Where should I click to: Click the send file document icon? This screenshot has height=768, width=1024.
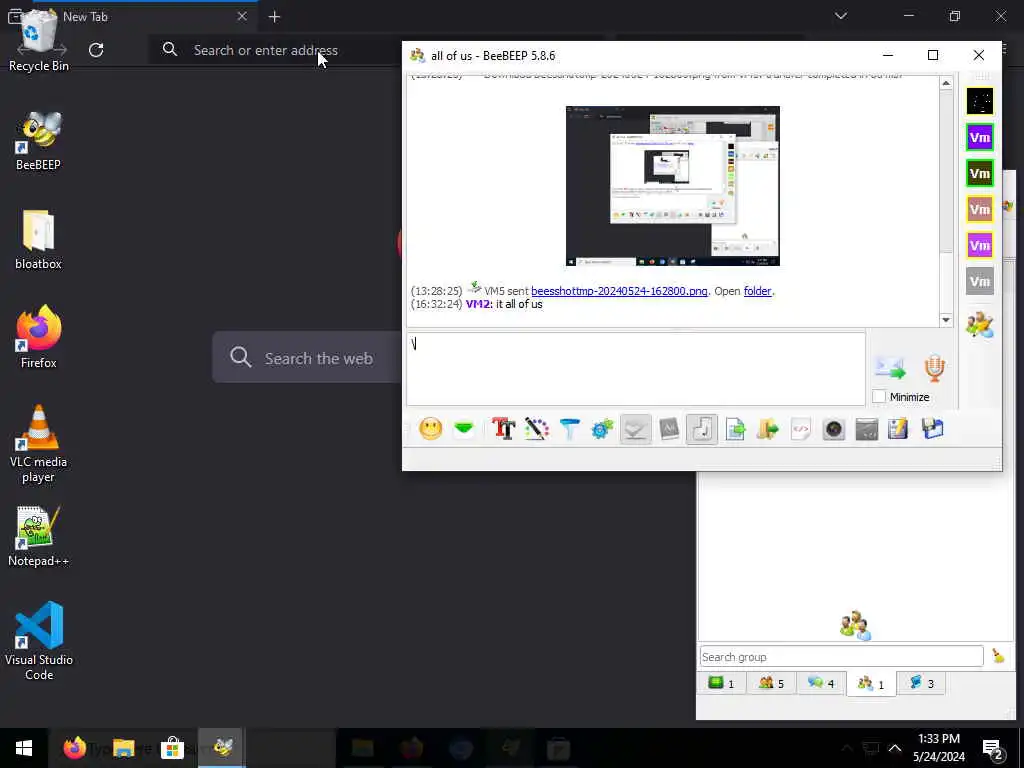point(735,429)
